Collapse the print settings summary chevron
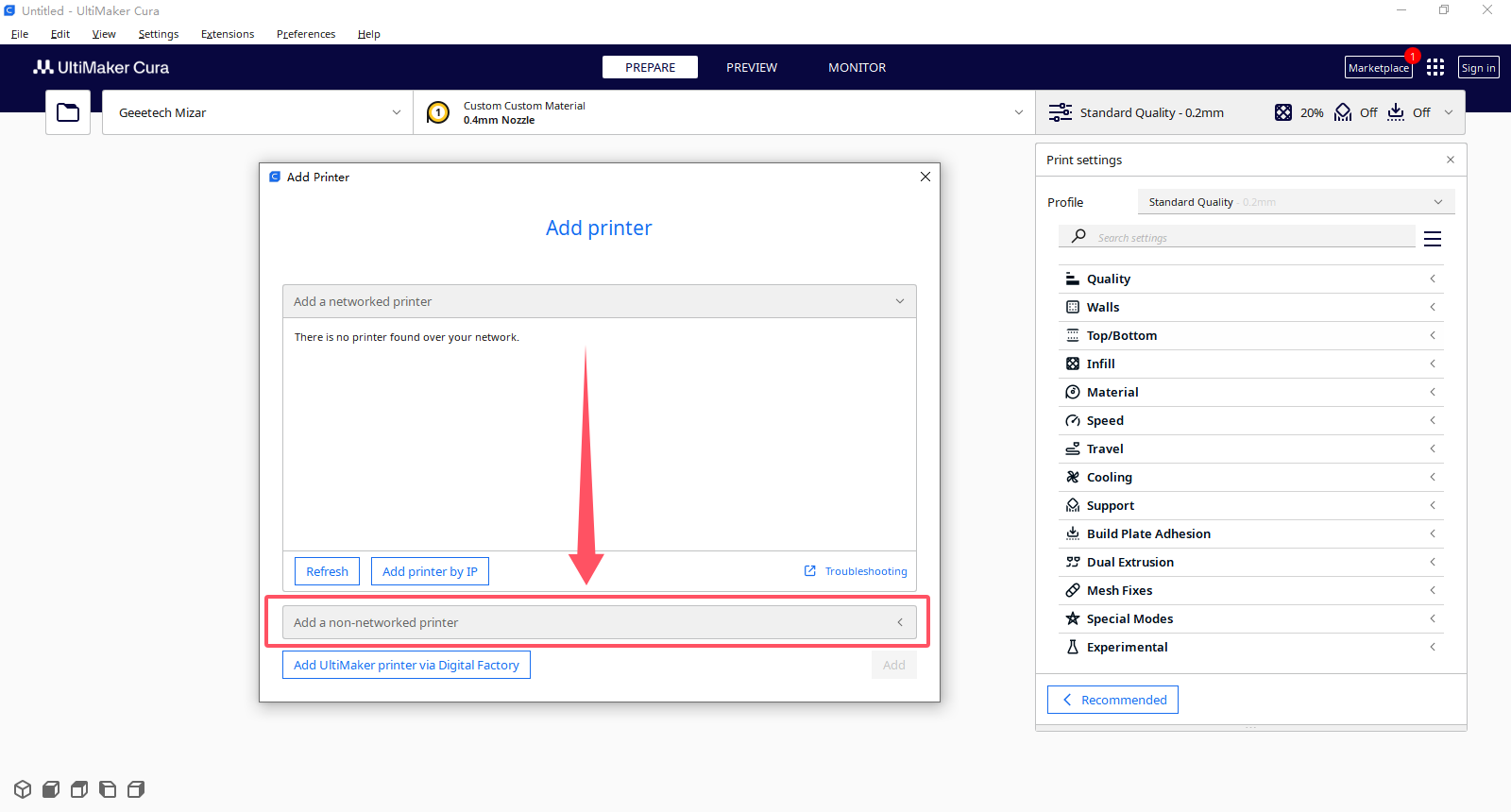Viewport: 1511px width, 812px height. [1449, 112]
